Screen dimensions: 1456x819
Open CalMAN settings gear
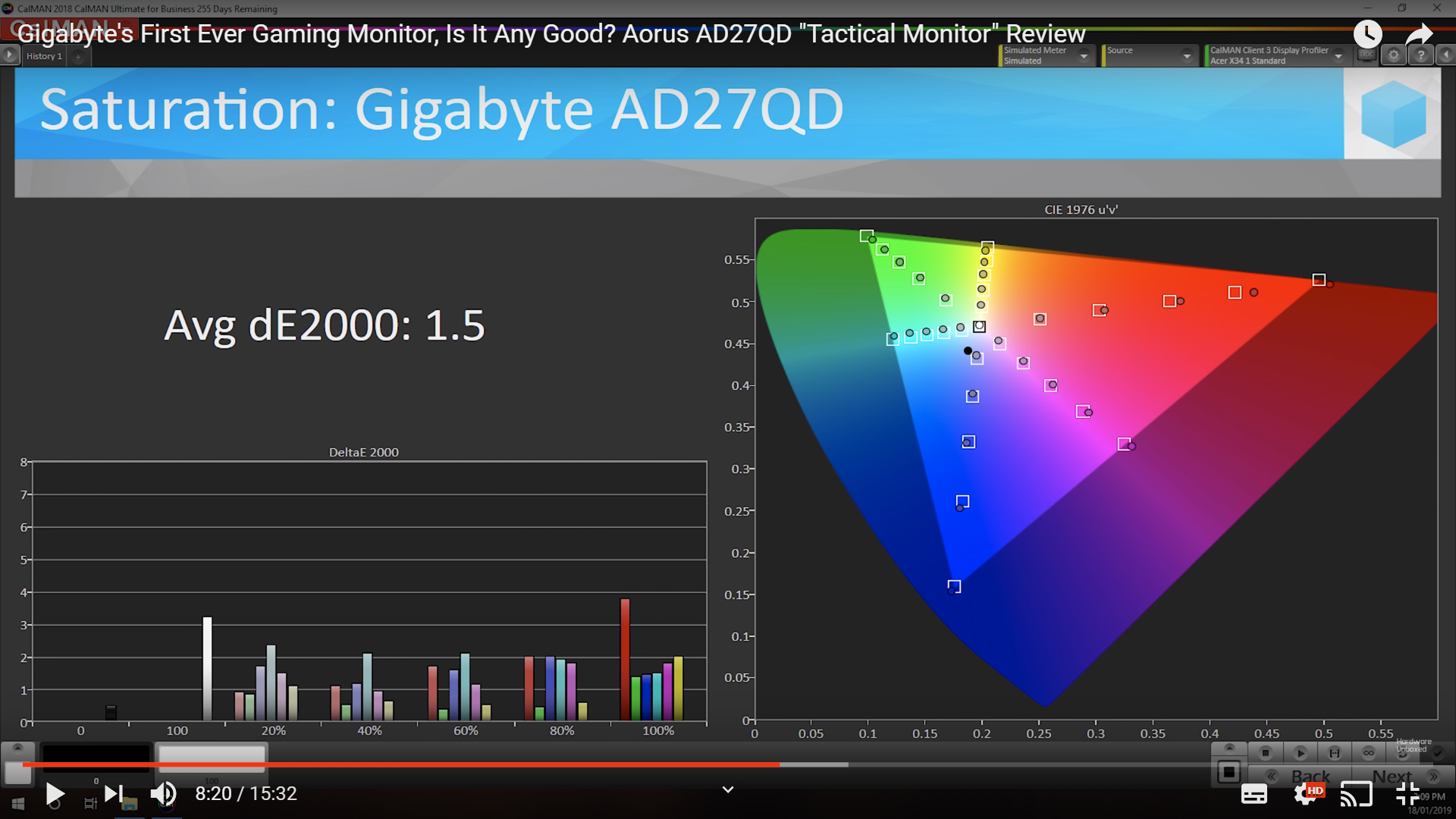pos(1394,55)
